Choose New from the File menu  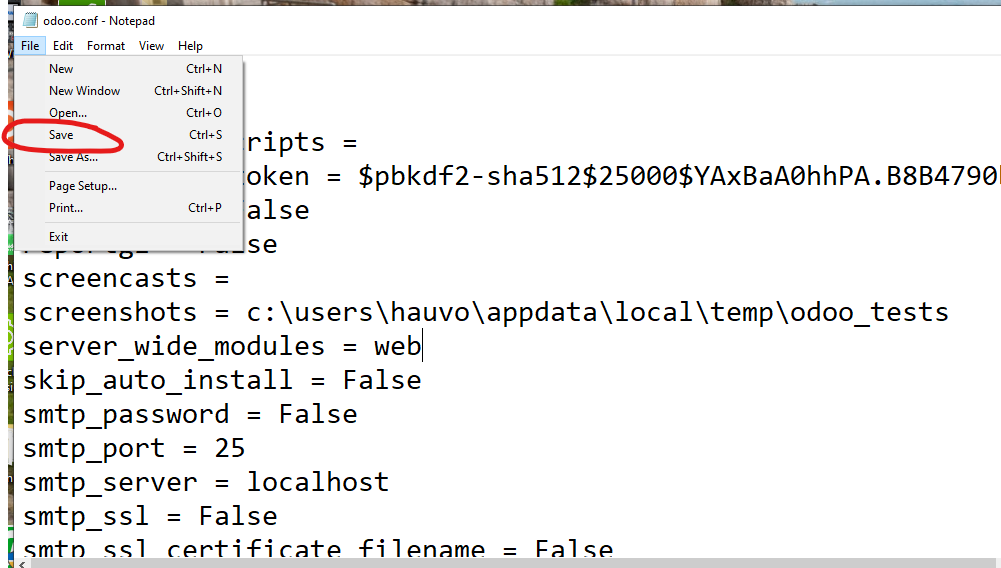click(61, 69)
